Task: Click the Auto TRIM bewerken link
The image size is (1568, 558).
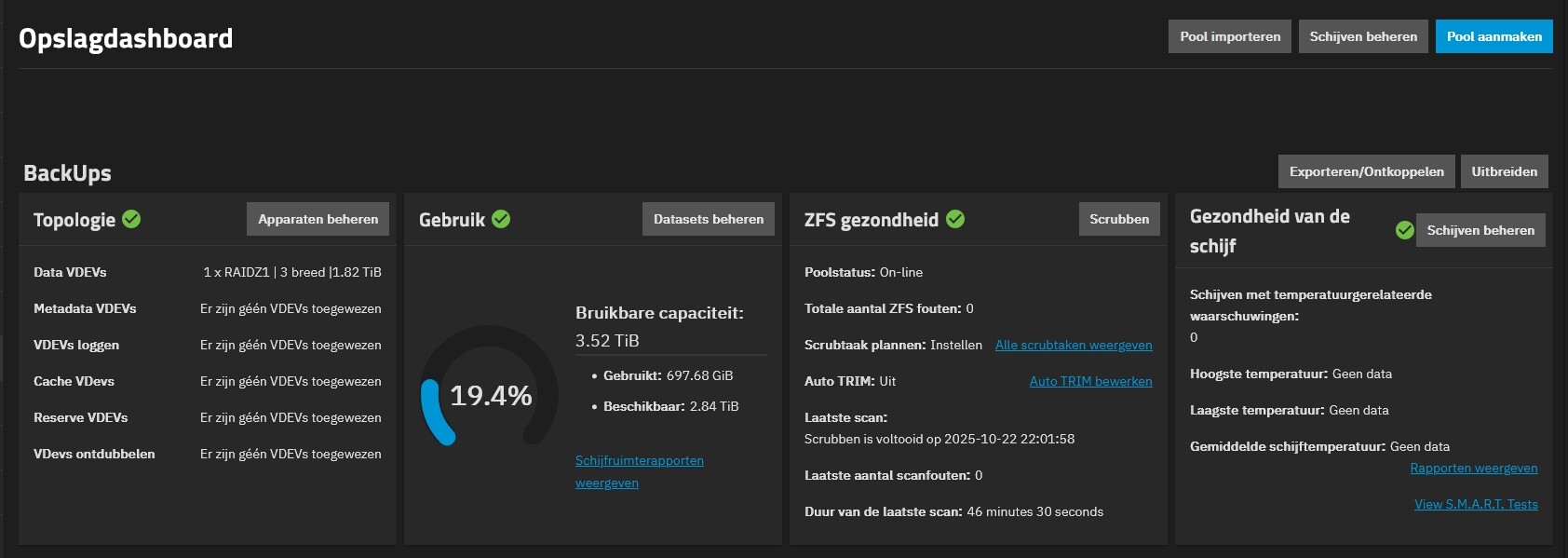Action: (x=1090, y=381)
